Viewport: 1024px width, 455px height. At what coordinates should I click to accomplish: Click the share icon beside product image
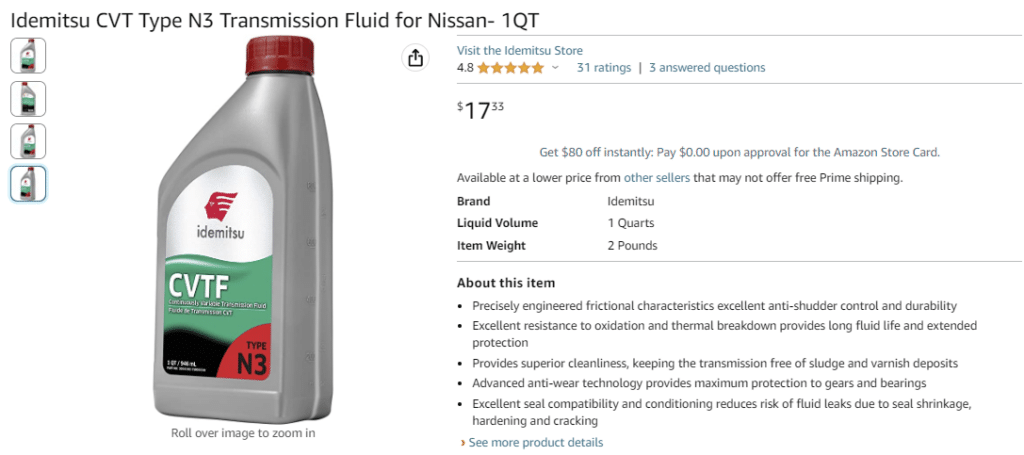(x=415, y=58)
